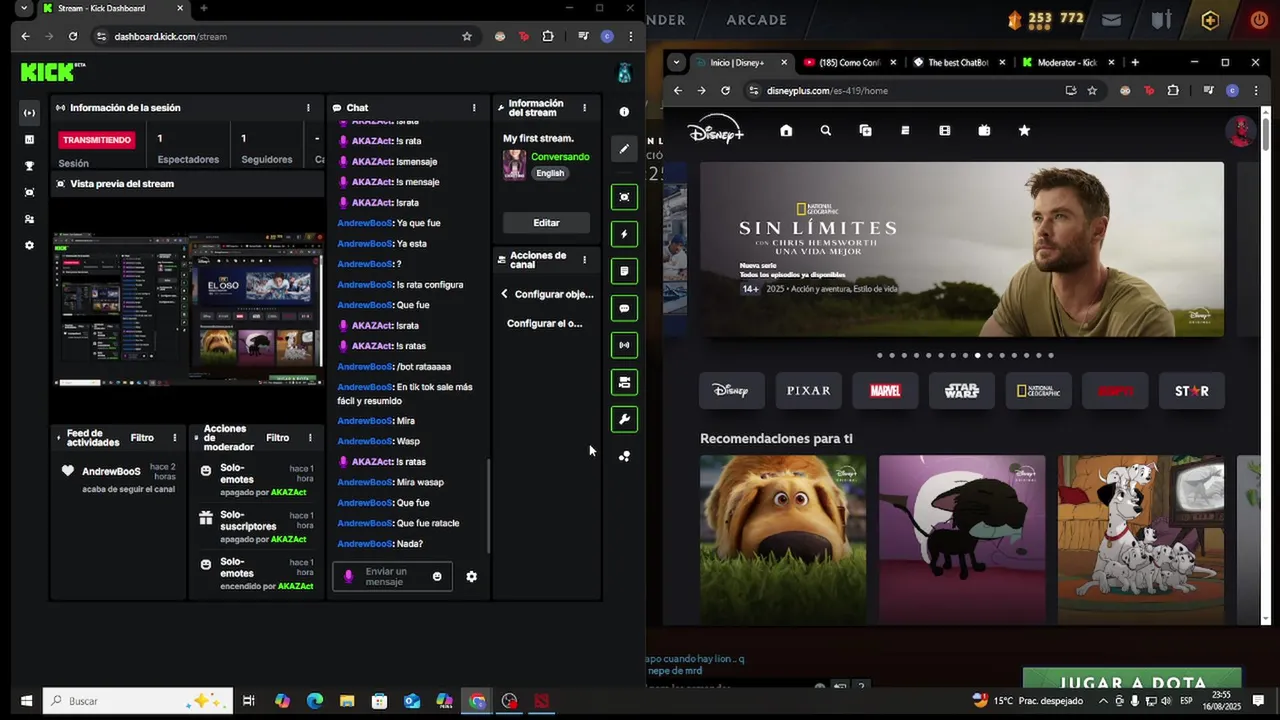Click the info circle icon in right rail

coord(624,112)
